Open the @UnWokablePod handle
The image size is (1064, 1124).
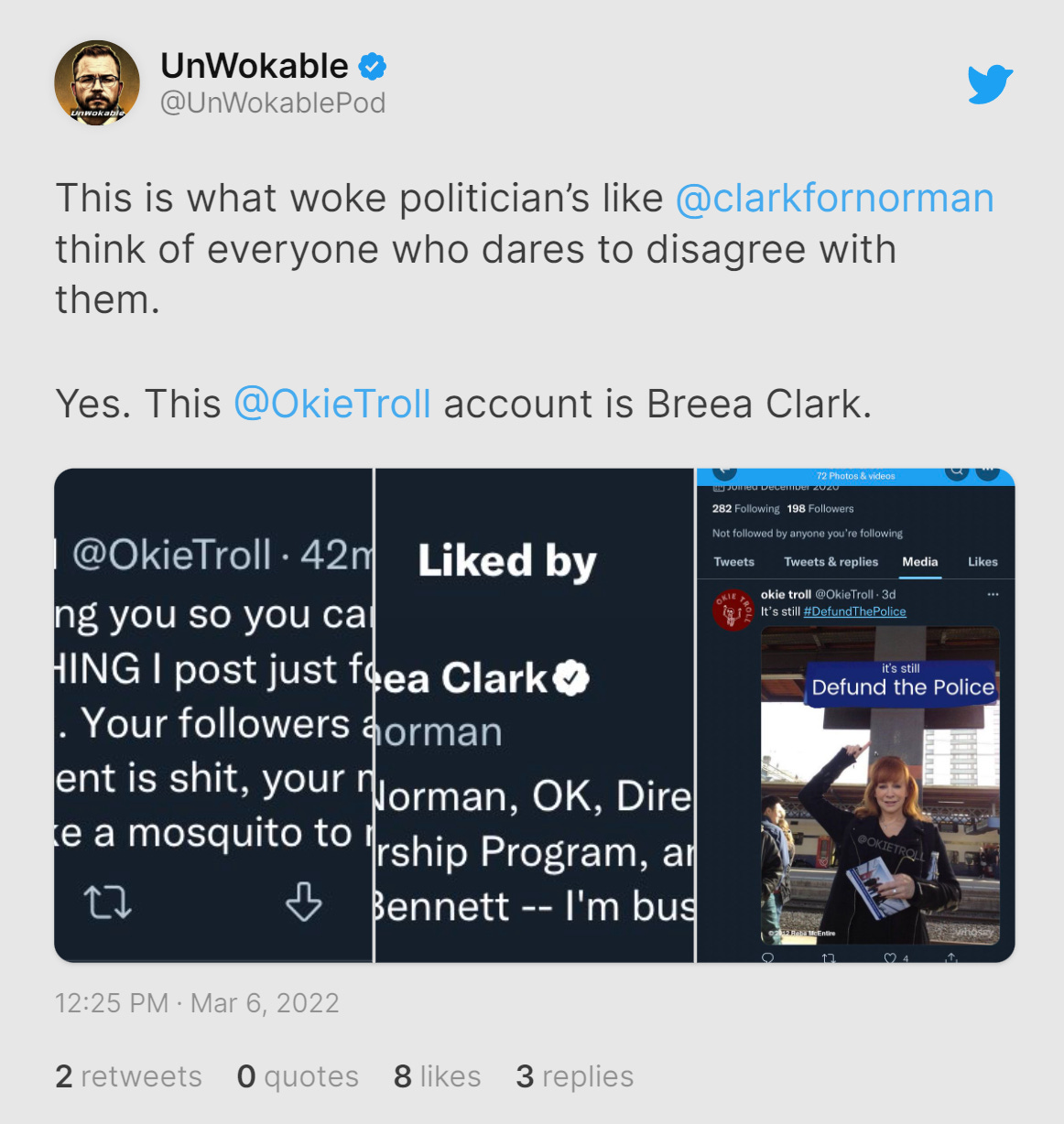click(273, 103)
